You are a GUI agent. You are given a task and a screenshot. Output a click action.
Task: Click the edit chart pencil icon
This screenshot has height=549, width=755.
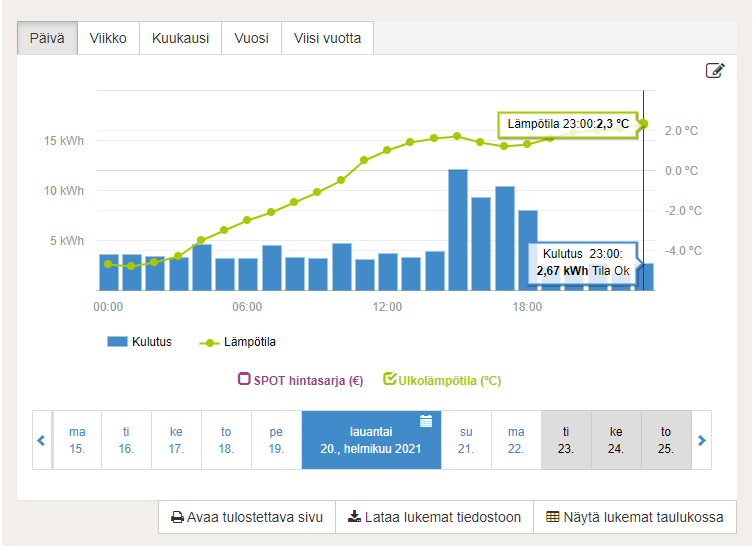click(714, 70)
